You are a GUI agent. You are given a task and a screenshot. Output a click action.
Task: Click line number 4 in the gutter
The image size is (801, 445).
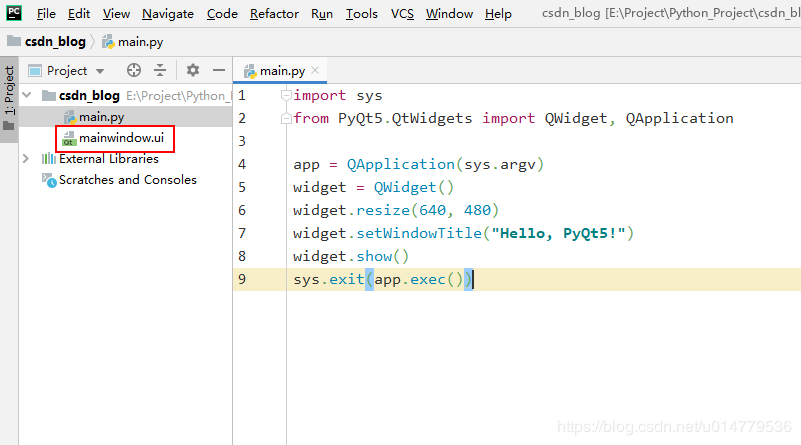(x=242, y=164)
